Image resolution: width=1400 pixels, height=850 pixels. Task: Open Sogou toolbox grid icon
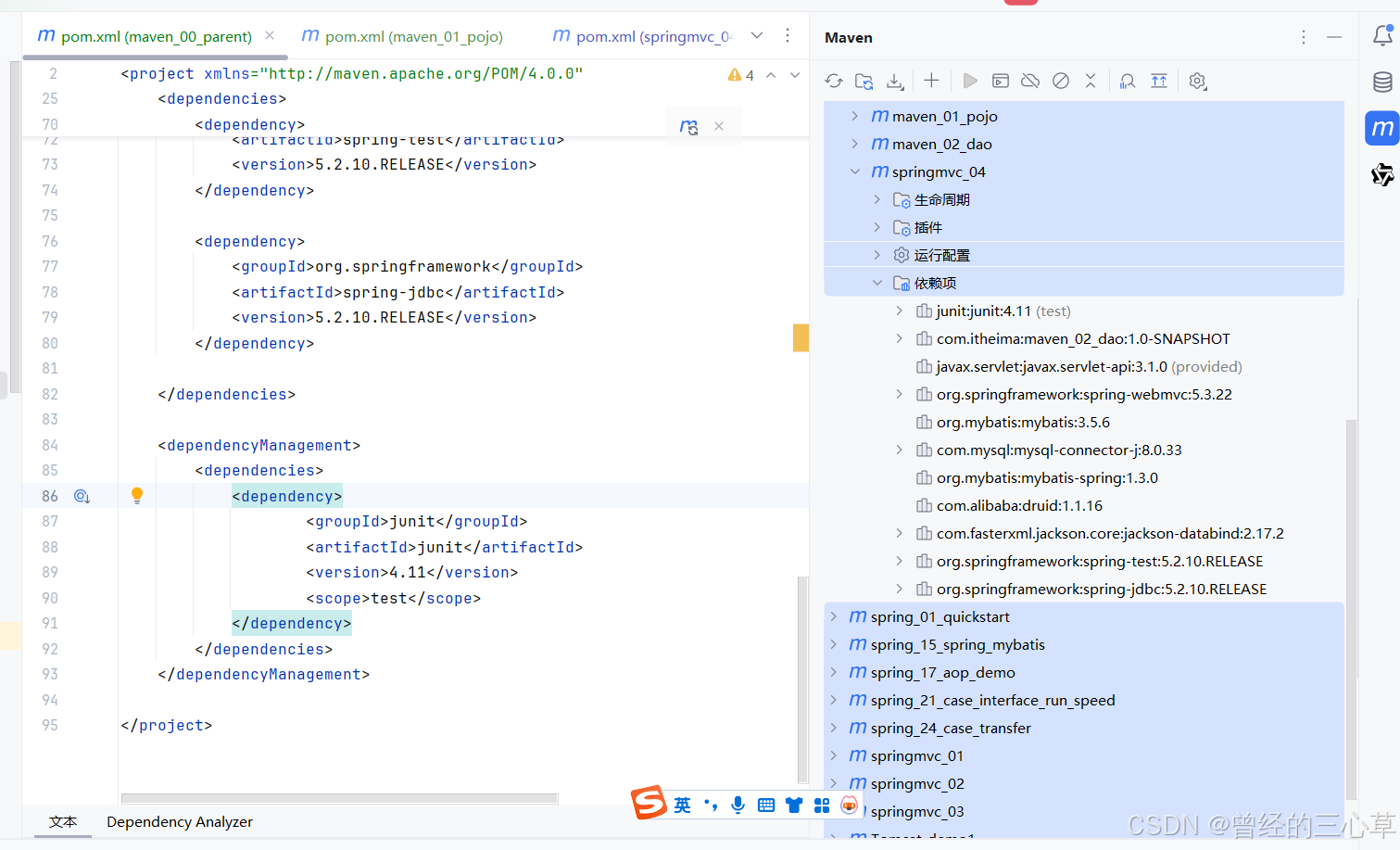click(822, 805)
